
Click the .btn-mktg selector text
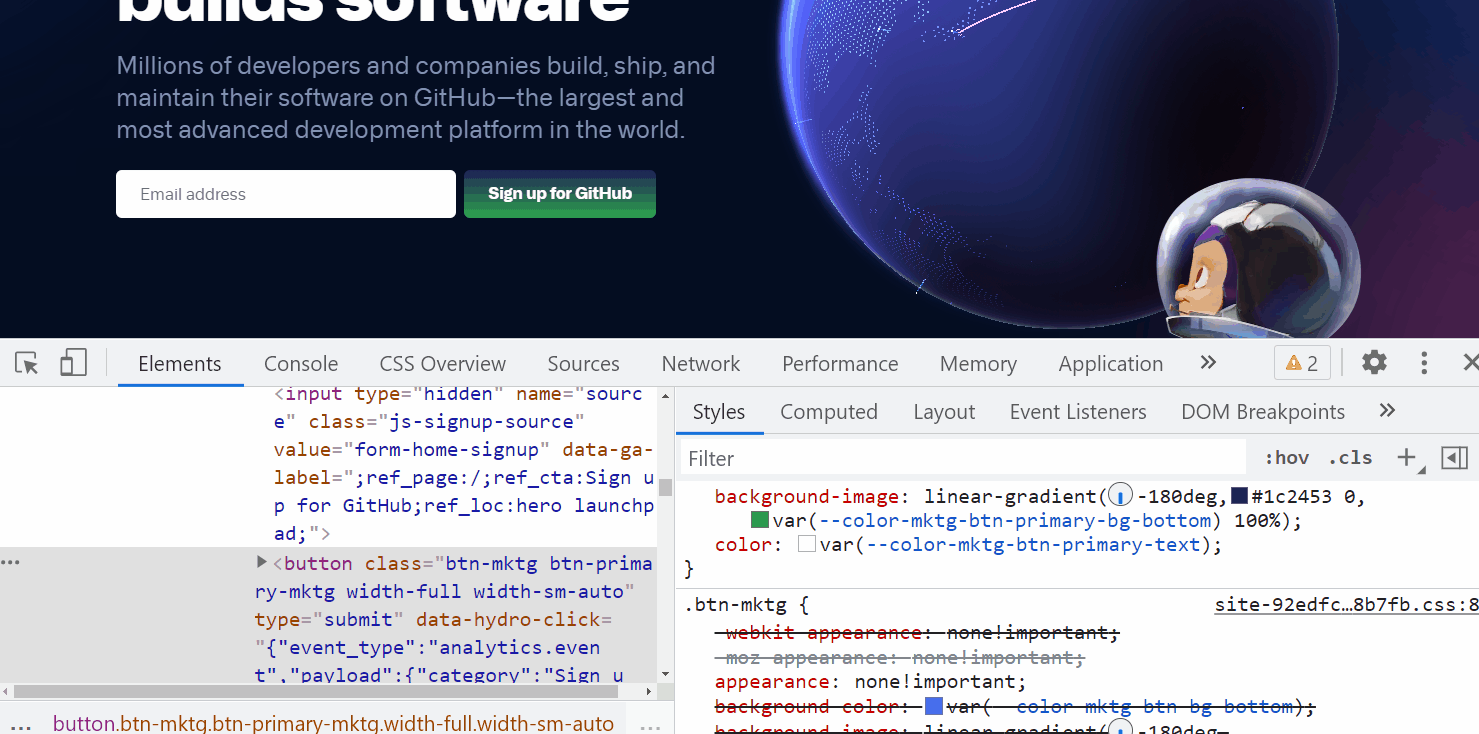739,605
